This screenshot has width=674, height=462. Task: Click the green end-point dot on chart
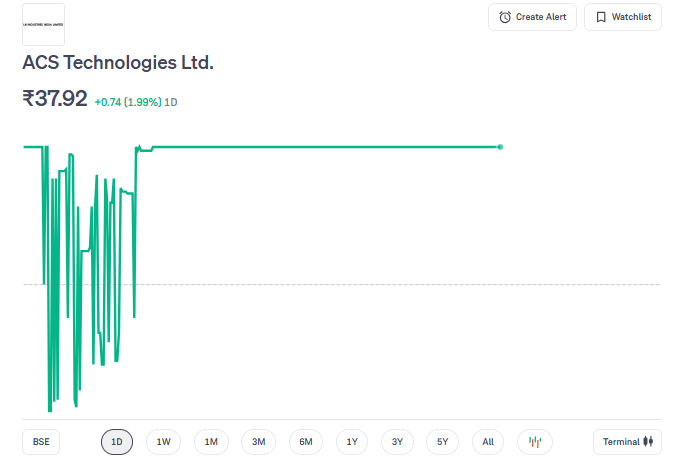[x=500, y=147]
